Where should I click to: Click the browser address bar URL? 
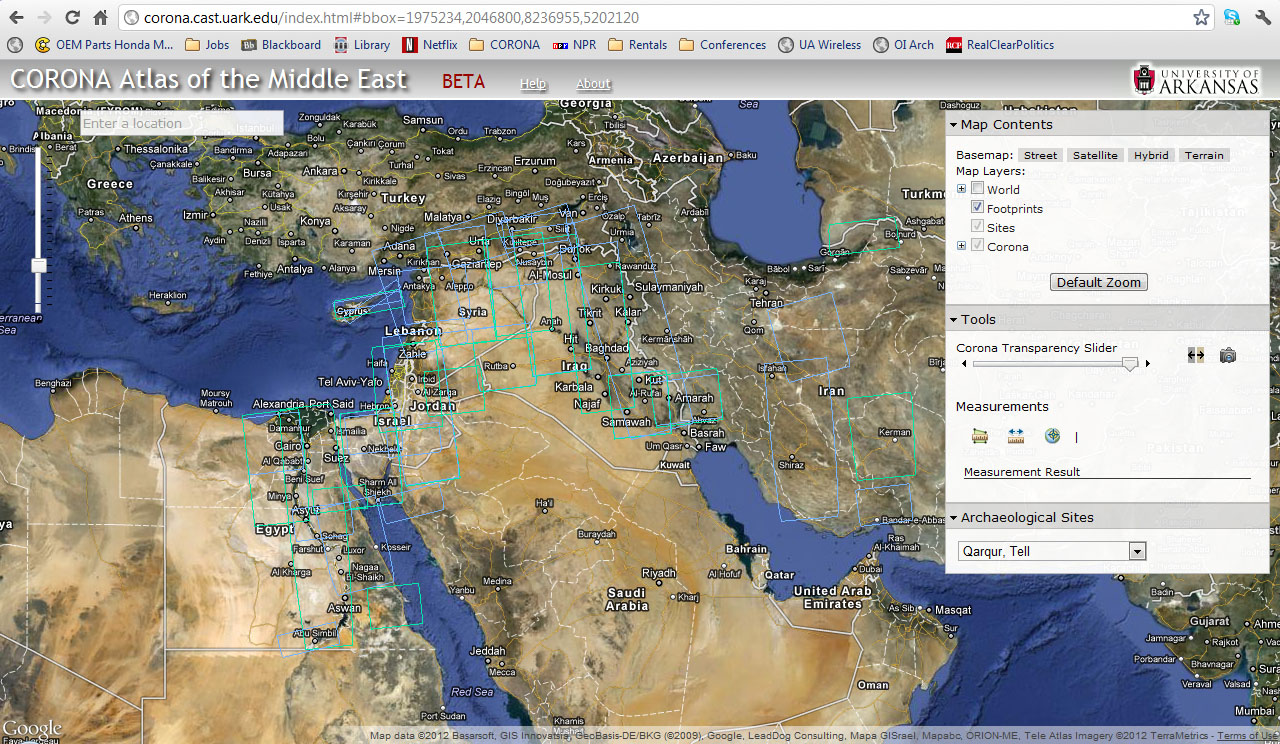(391, 18)
